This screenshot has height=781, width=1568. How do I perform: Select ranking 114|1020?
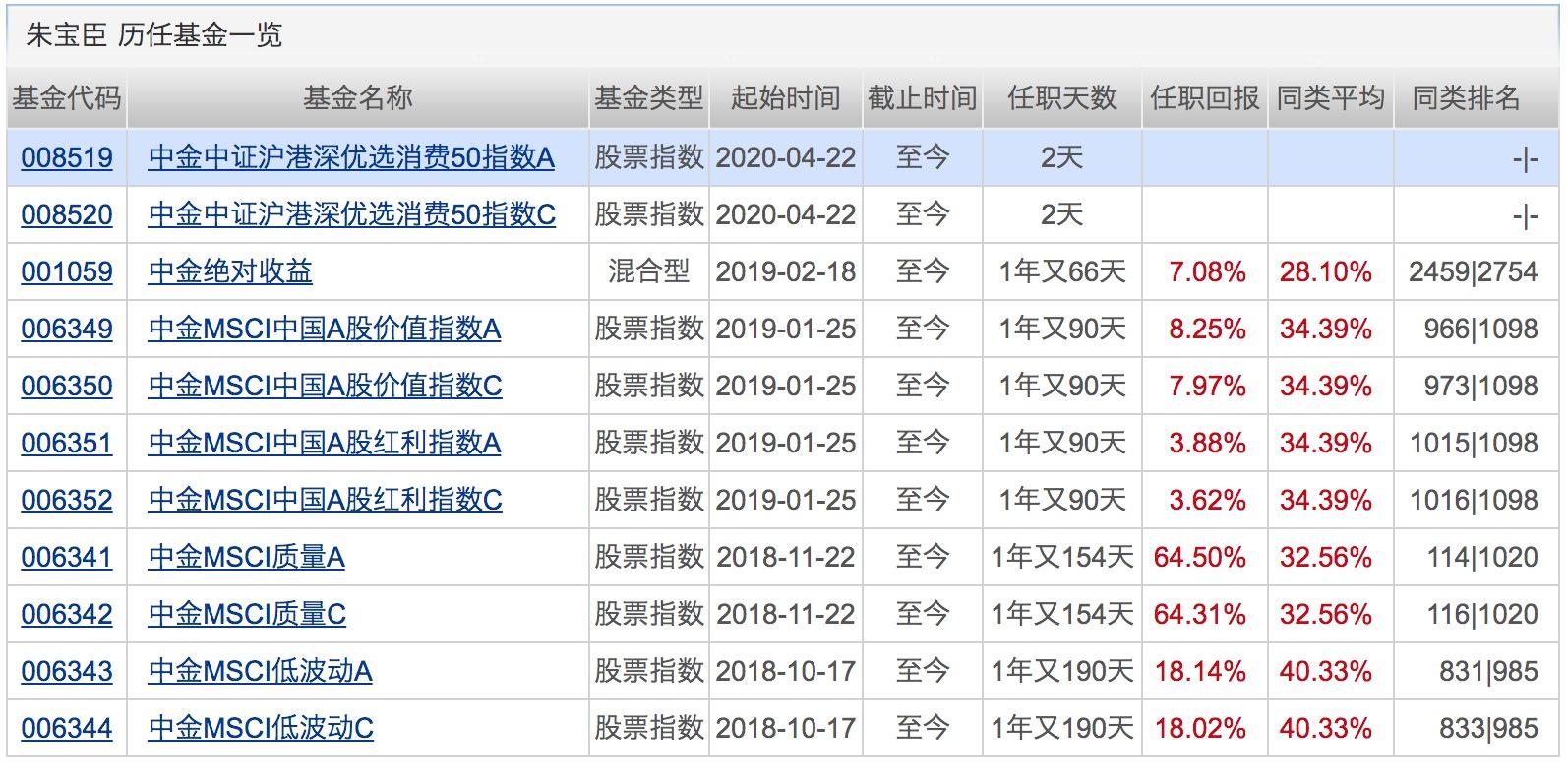click(1483, 557)
